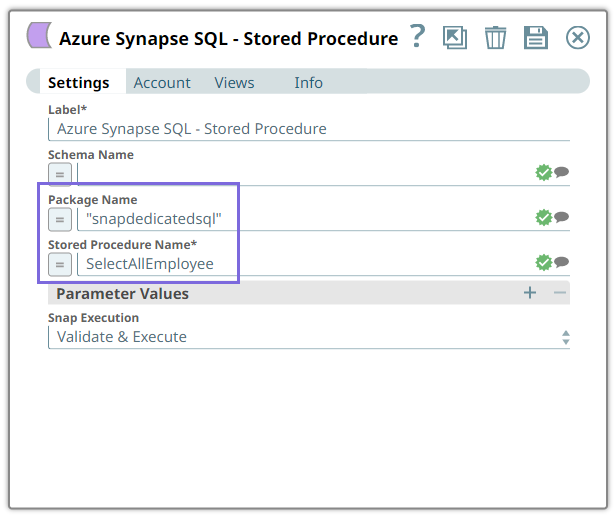Open the Account tab

coord(162,83)
